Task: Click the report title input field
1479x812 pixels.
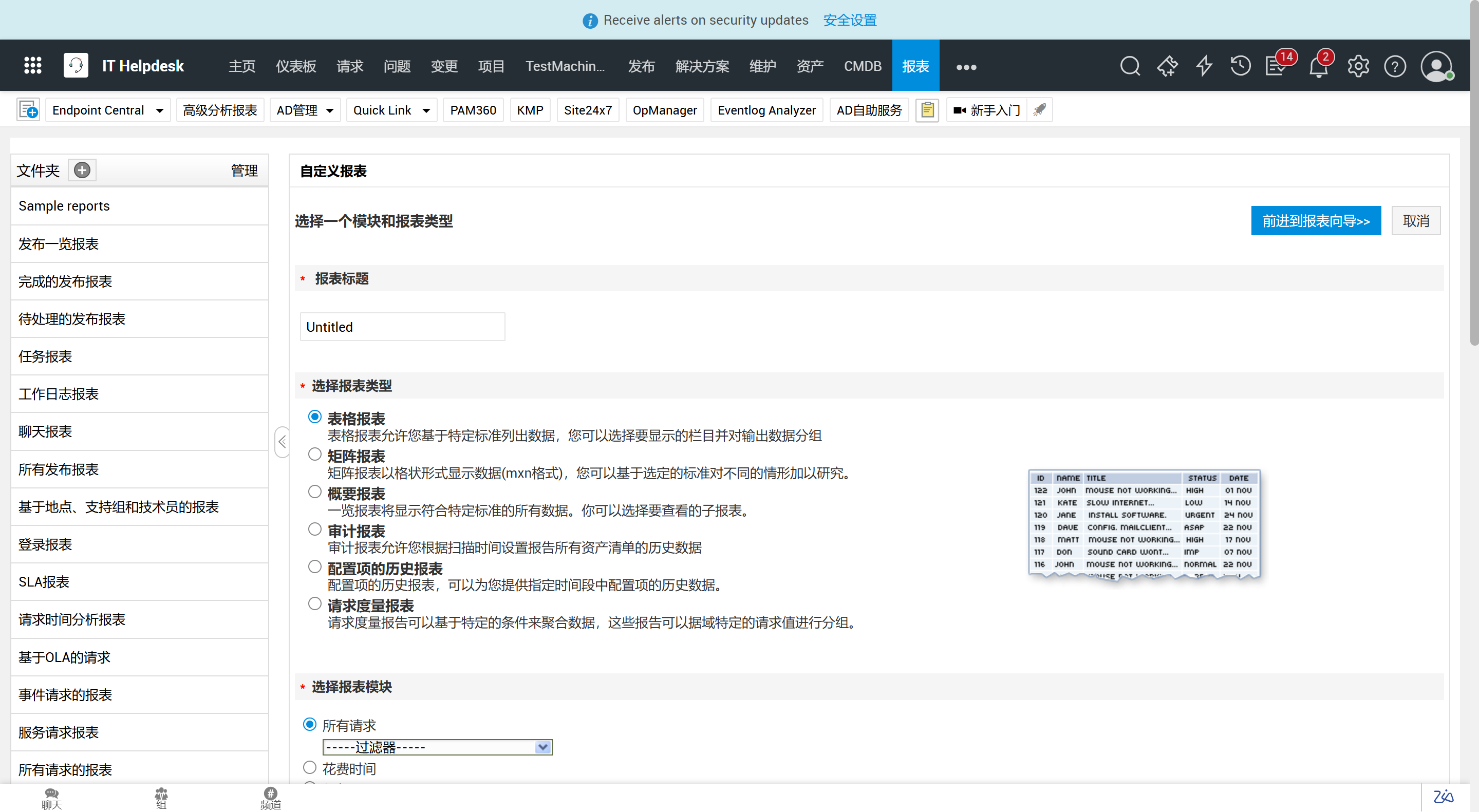Action: tap(402, 327)
